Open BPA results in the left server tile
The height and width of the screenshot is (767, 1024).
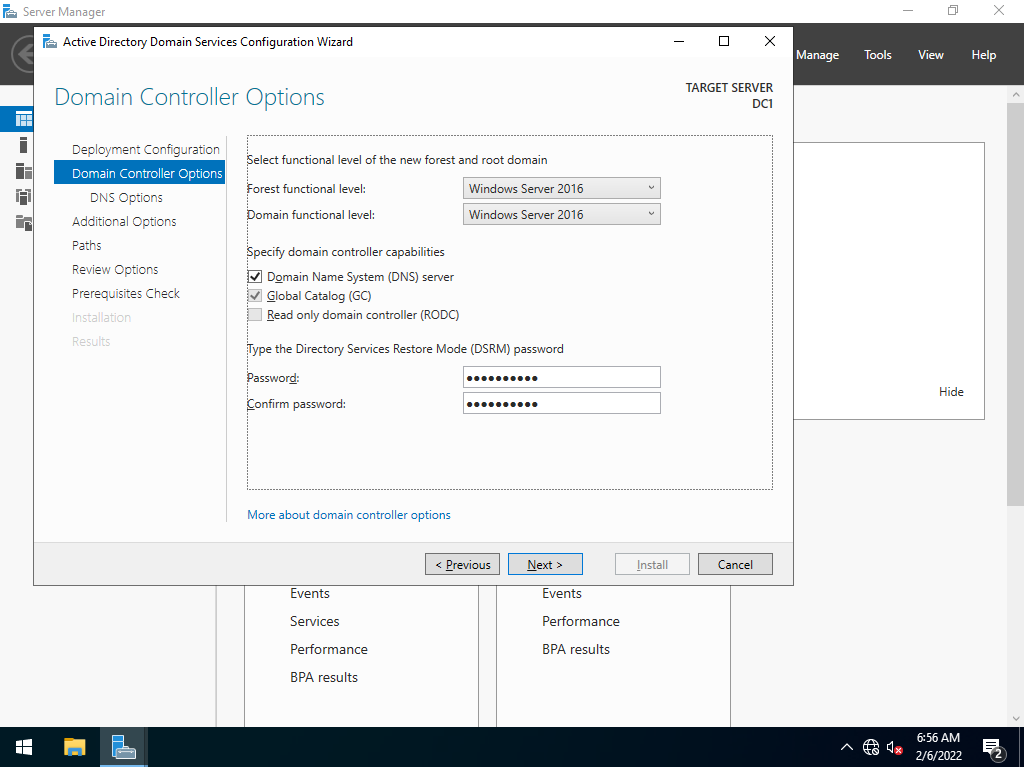pos(324,677)
